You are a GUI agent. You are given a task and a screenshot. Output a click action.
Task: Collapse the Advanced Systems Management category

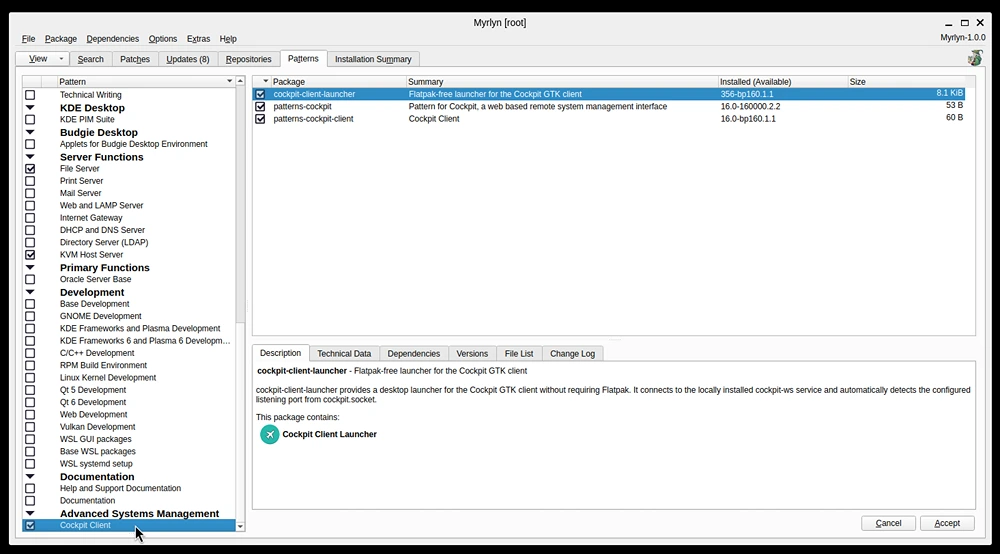tap(30, 513)
